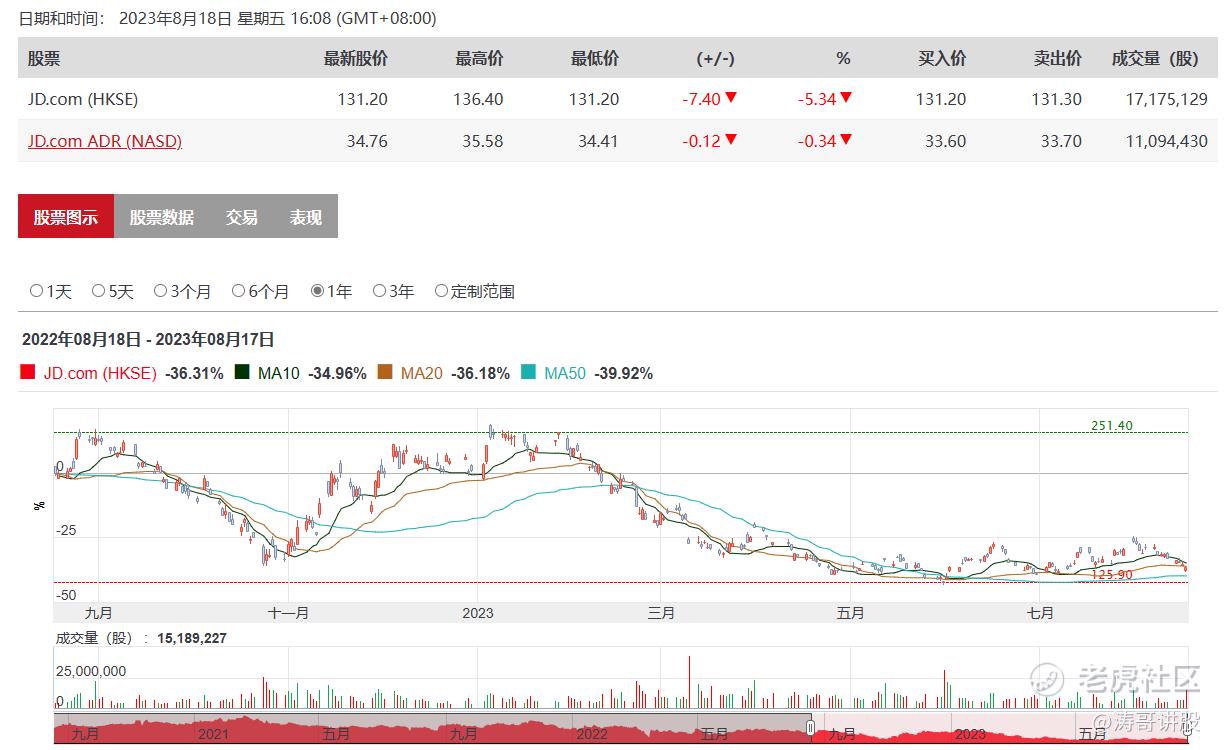
Task: Select the 1天 range radio button
Action: point(36,291)
